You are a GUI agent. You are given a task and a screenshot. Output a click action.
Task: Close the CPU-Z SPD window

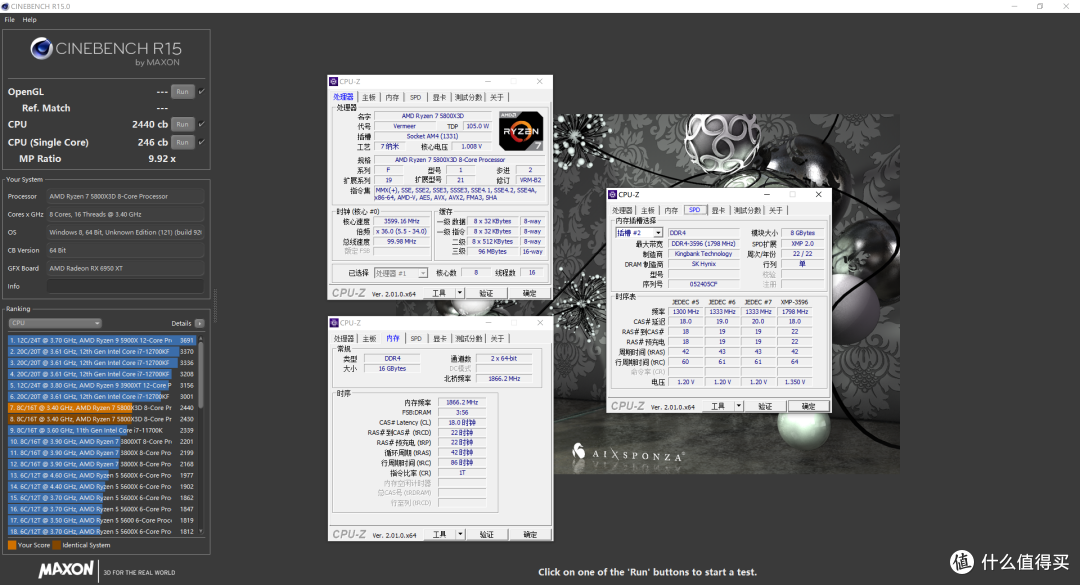(818, 194)
